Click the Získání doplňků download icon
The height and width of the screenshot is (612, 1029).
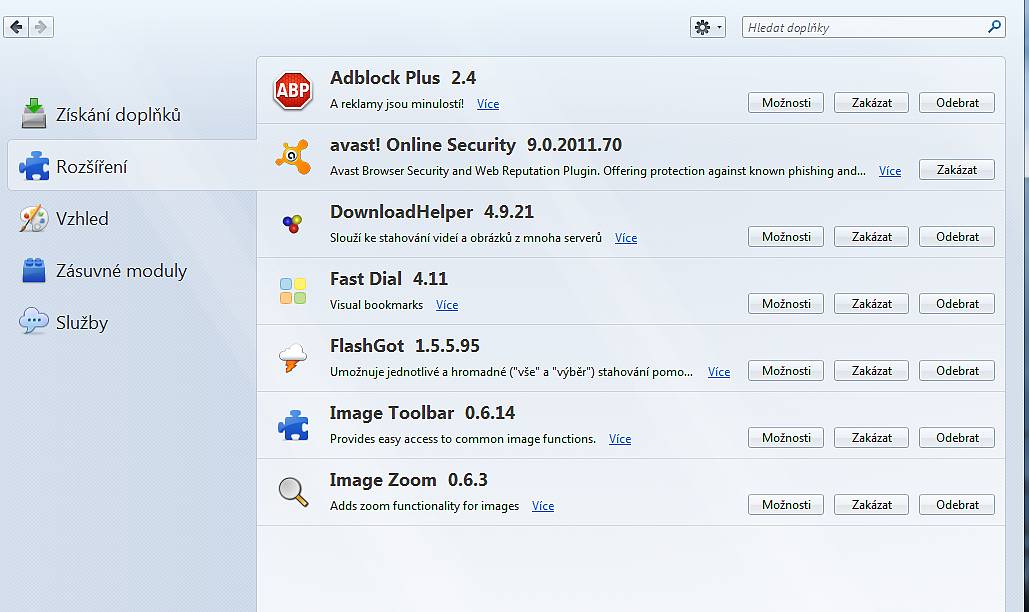point(33,113)
